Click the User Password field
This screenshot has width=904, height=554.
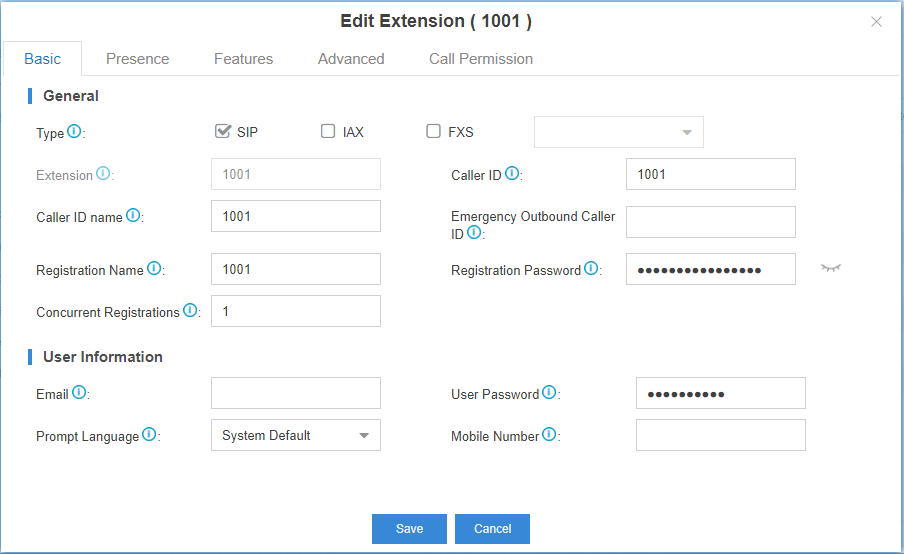(x=721, y=393)
